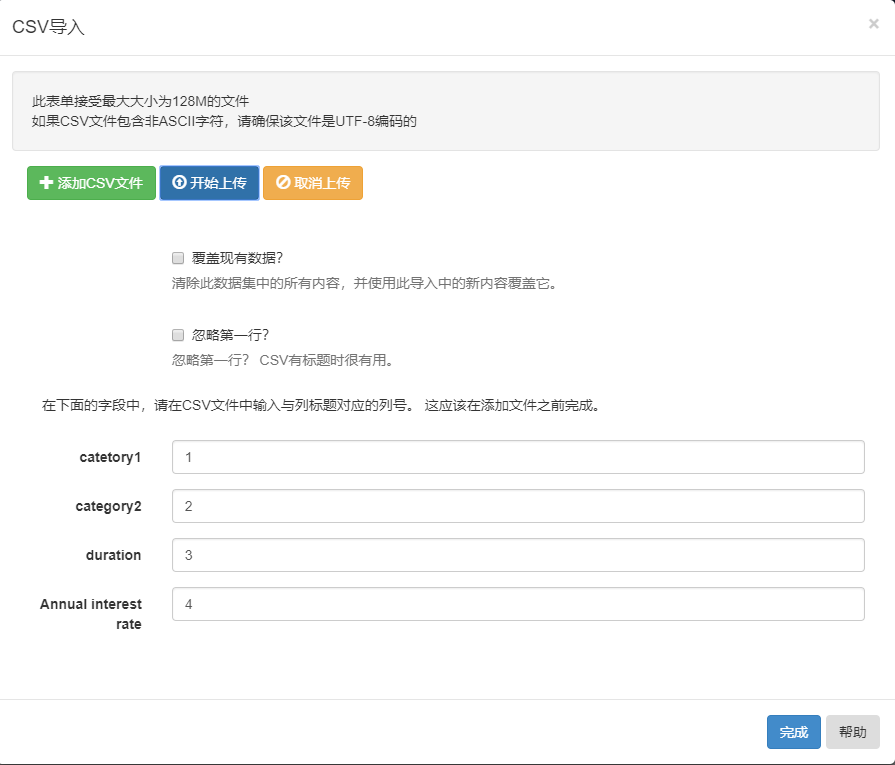
Task: Select the duration column number field
Action: coord(518,555)
